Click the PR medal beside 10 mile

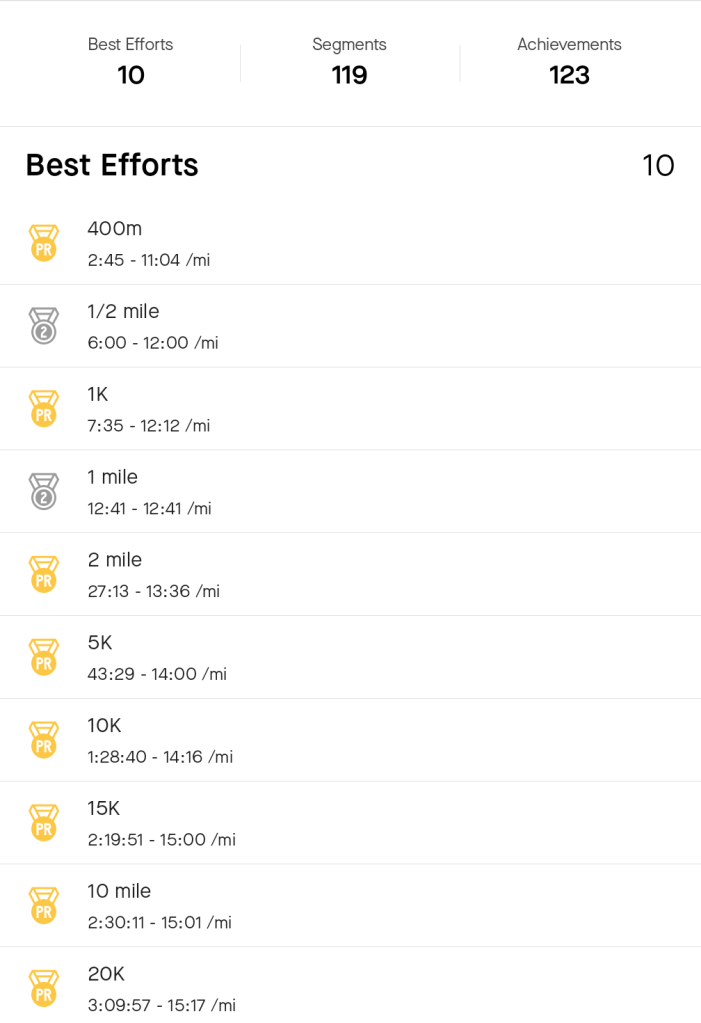tap(43, 906)
